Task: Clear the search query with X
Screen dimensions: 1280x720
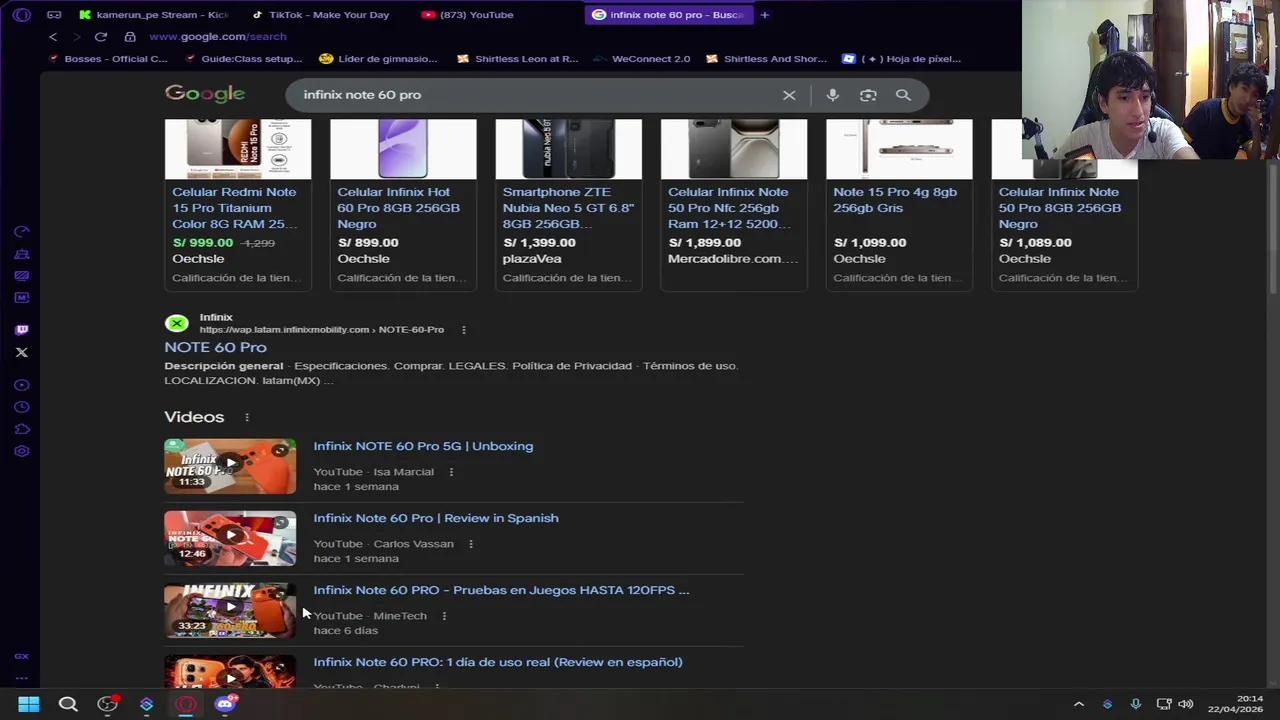Action: pyautogui.click(x=789, y=95)
